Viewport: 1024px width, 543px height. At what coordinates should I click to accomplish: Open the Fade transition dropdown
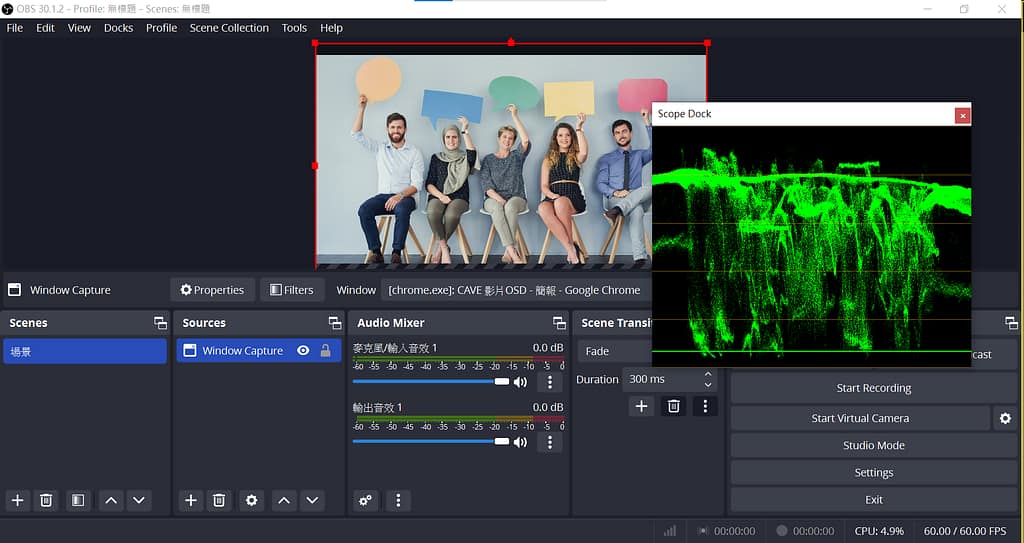615,351
